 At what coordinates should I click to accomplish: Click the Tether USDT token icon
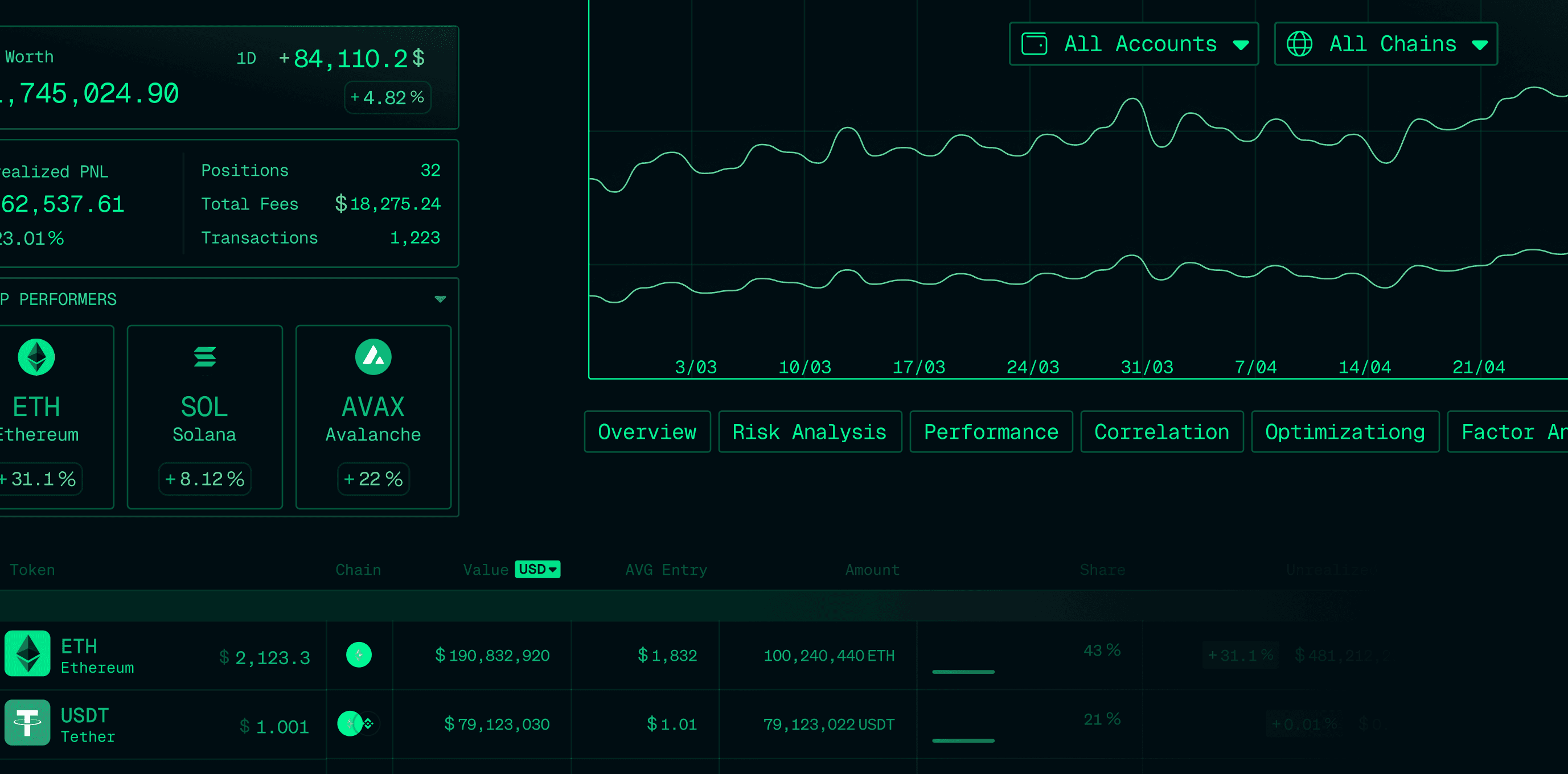pyautogui.click(x=27, y=722)
